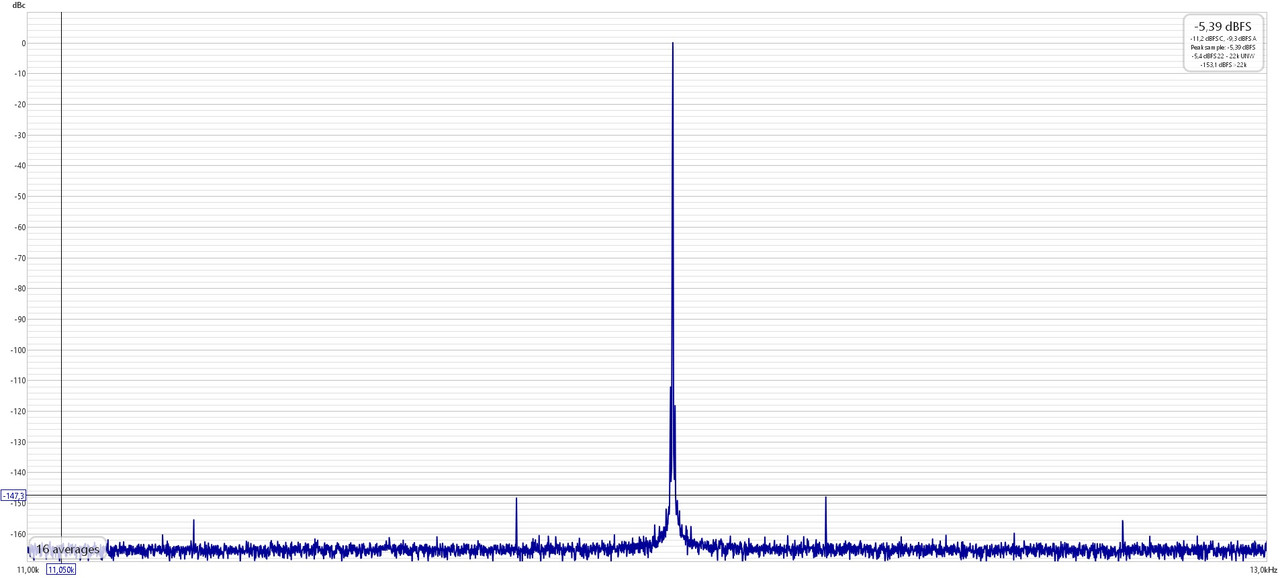1280x578 pixels.
Task: Click the -160 tick on vertical axis
Action: pos(17,534)
